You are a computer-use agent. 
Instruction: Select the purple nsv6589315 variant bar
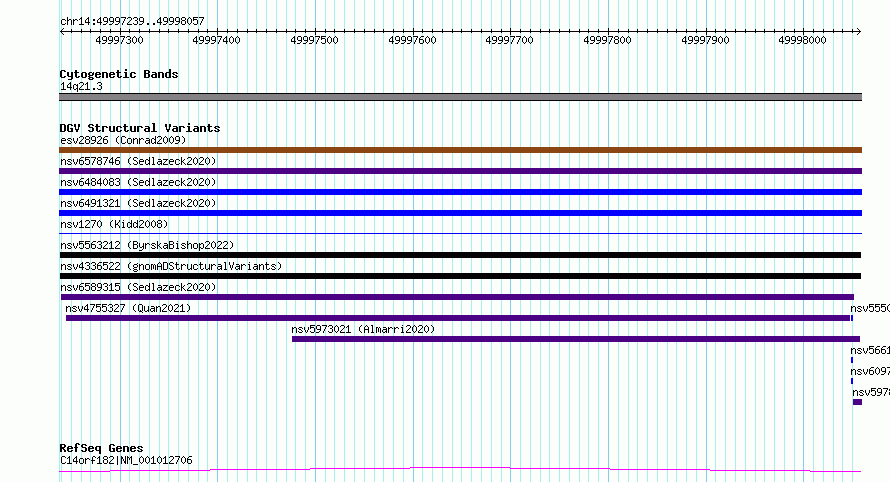coord(457,297)
